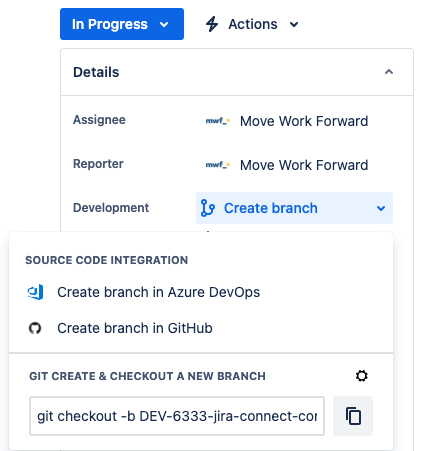This screenshot has width=424, height=451.
Task: Click the Reporter mwf avatar icon
Action: (218, 165)
